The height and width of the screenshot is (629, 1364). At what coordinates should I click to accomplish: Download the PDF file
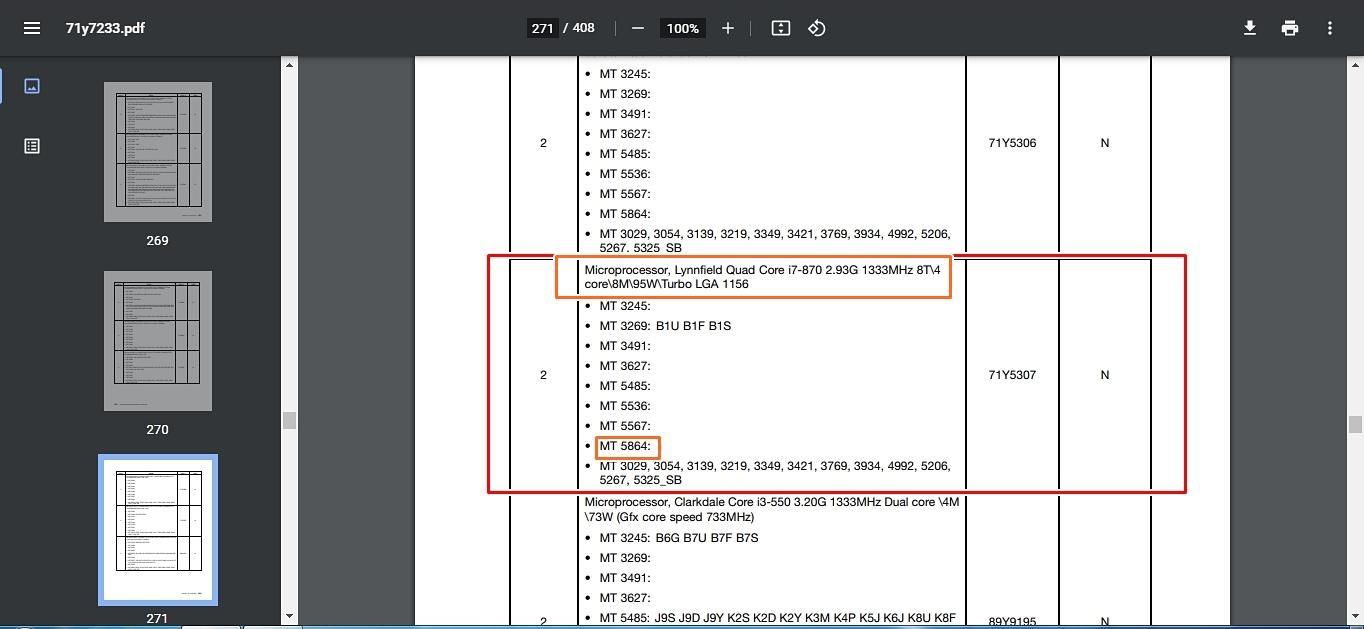click(1250, 28)
